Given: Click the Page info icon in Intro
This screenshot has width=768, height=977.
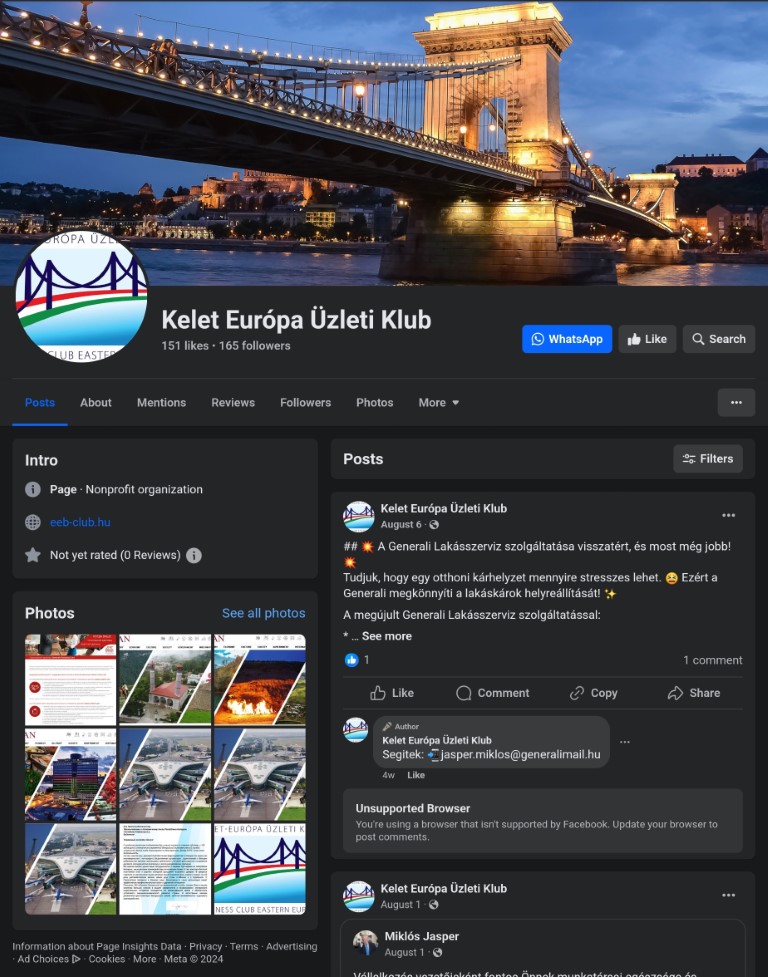Looking at the screenshot, I should click(32, 490).
